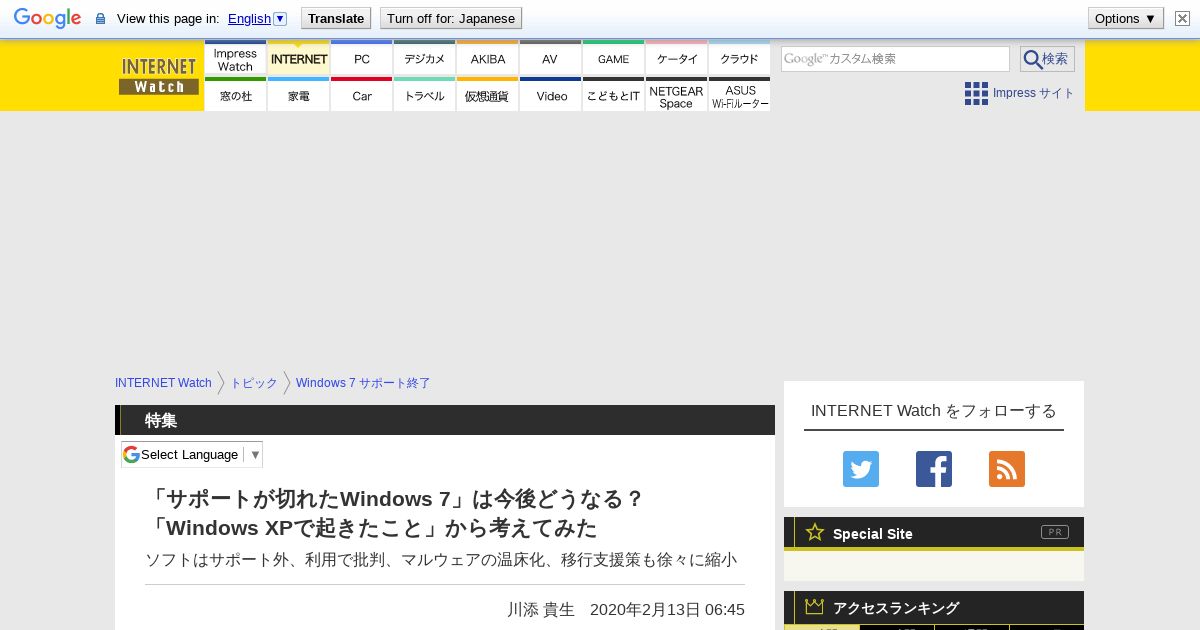Open the NETGEAR Space tab
This screenshot has width=1200, height=630.
(x=676, y=95)
